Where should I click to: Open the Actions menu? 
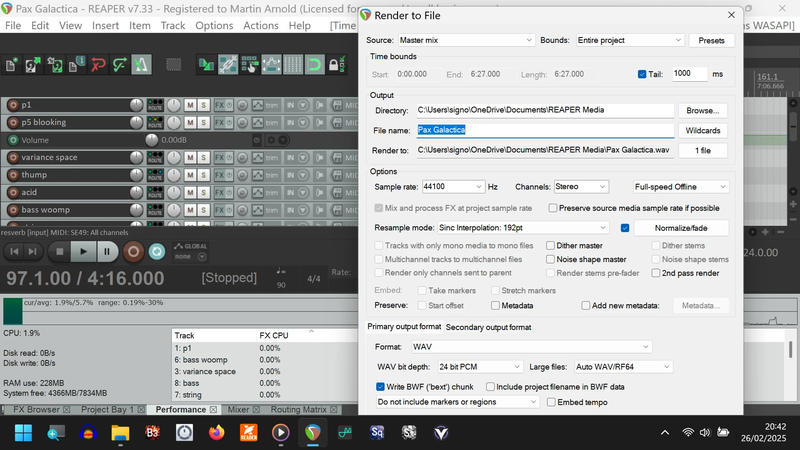coord(261,26)
